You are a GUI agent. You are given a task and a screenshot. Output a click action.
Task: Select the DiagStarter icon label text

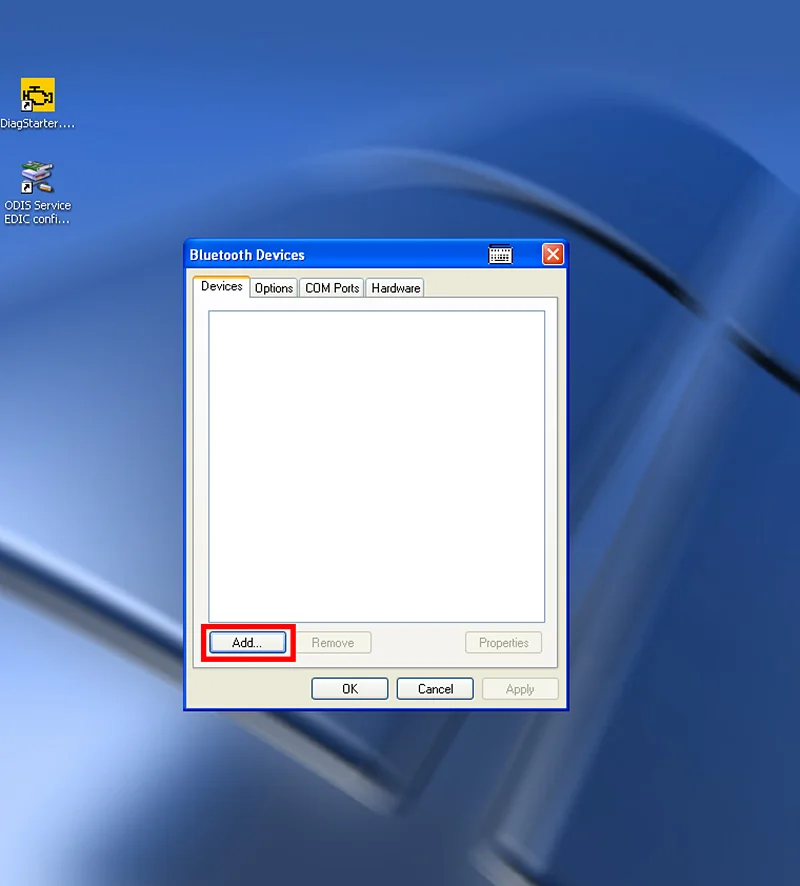click(x=37, y=123)
